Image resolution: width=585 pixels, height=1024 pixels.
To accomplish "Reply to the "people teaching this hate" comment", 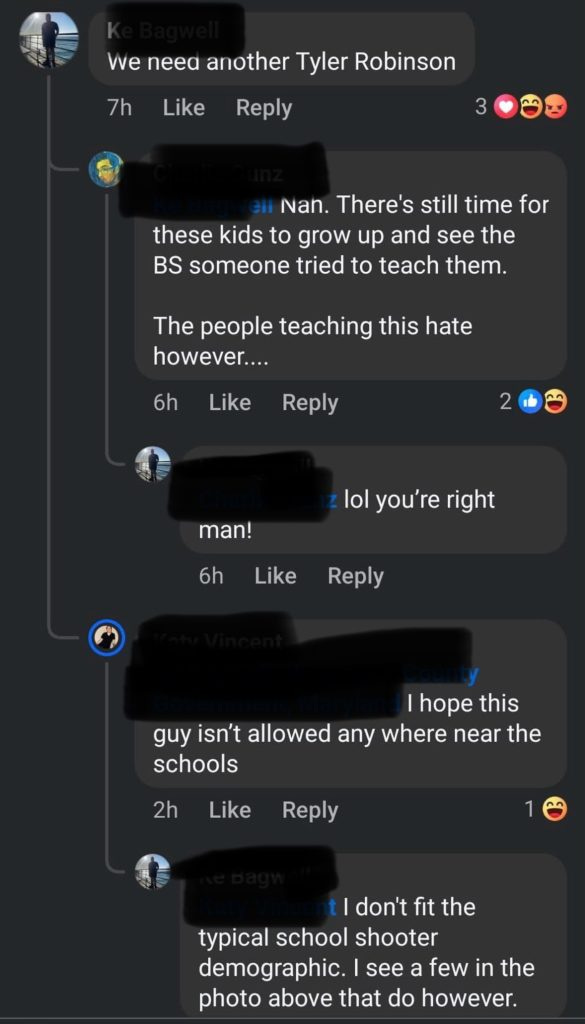I will pyautogui.click(x=310, y=402).
